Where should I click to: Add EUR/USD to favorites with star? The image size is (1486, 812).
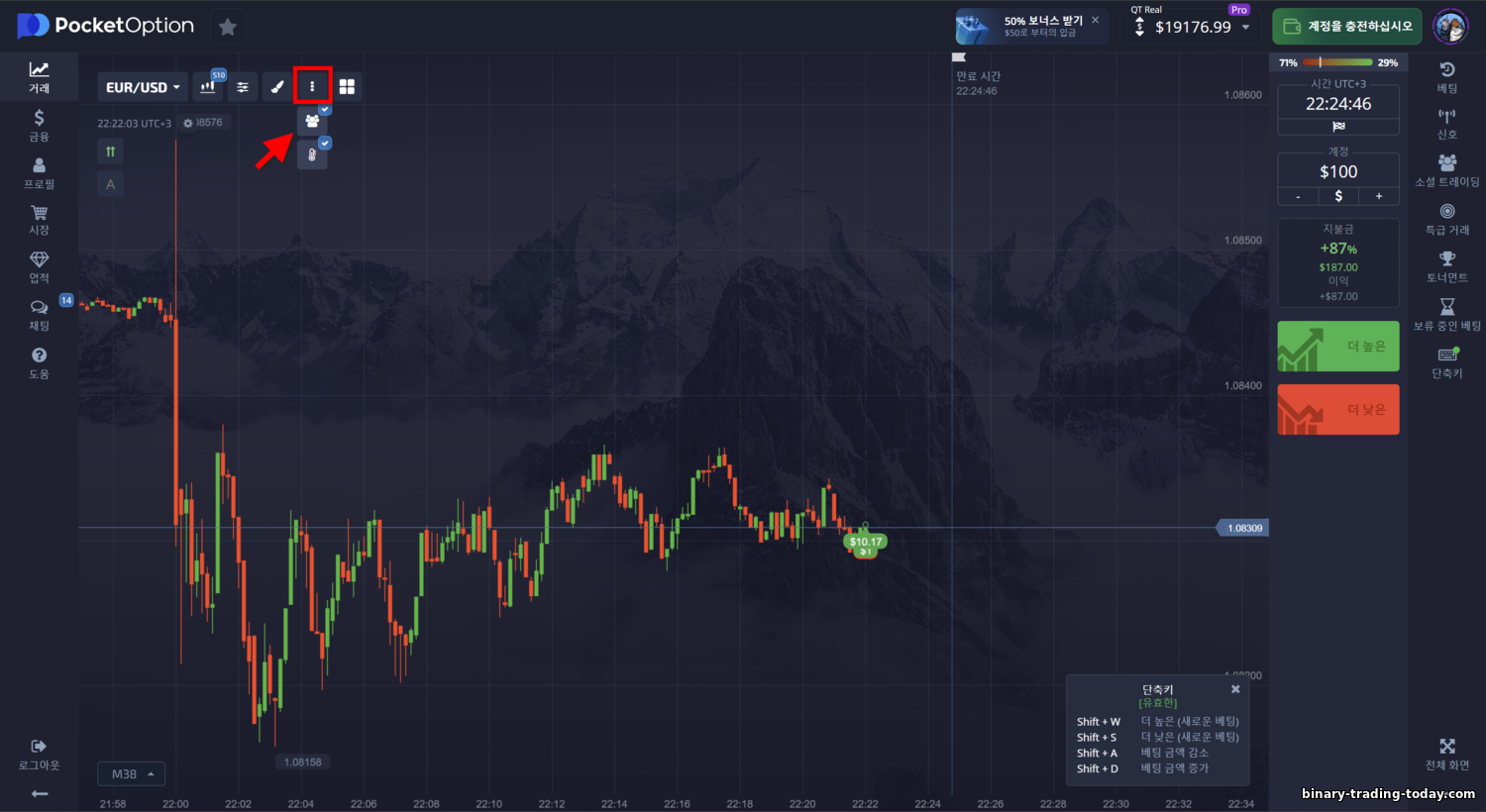[x=228, y=27]
